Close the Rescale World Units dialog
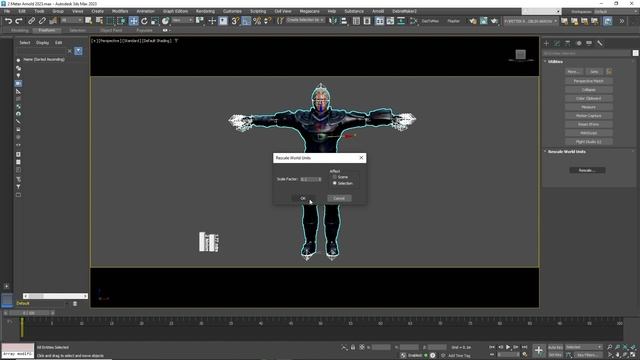Screen dimensions: 640x360 point(361,158)
